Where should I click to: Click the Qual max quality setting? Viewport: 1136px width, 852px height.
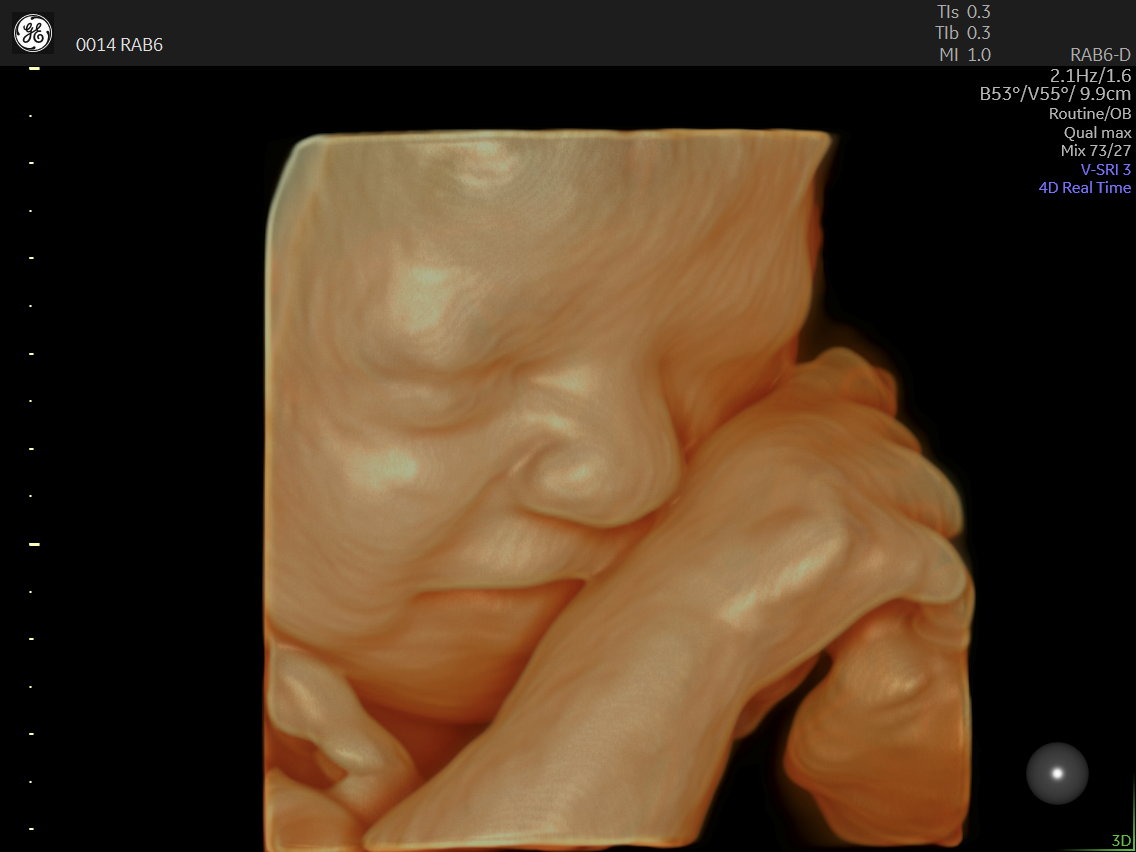1097,132
